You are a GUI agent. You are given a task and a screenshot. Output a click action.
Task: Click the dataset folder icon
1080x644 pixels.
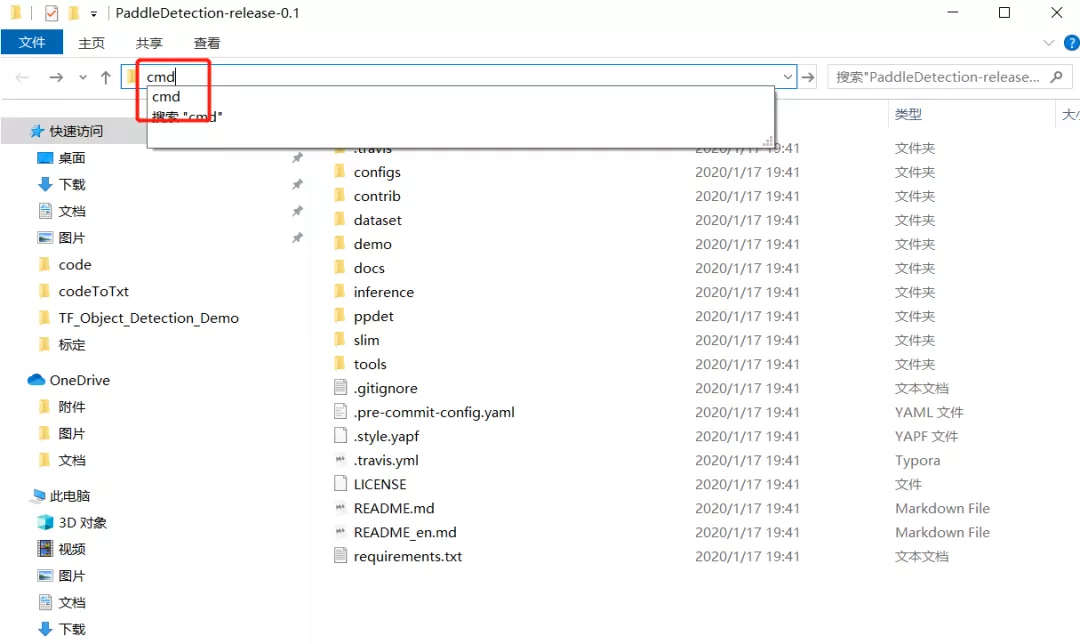pos(340,220)
